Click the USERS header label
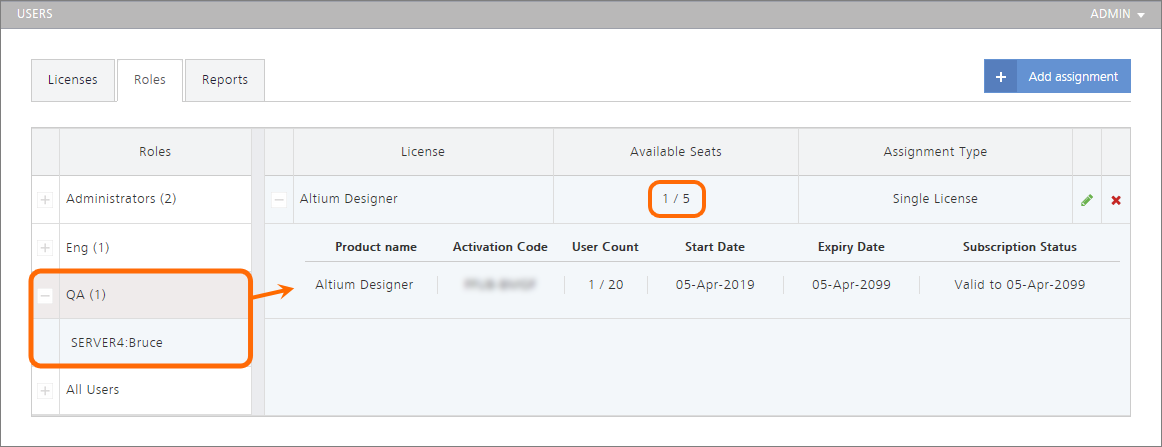This screenshot has width=1162, height=447. pyautogui.click(x=35, y=15)
